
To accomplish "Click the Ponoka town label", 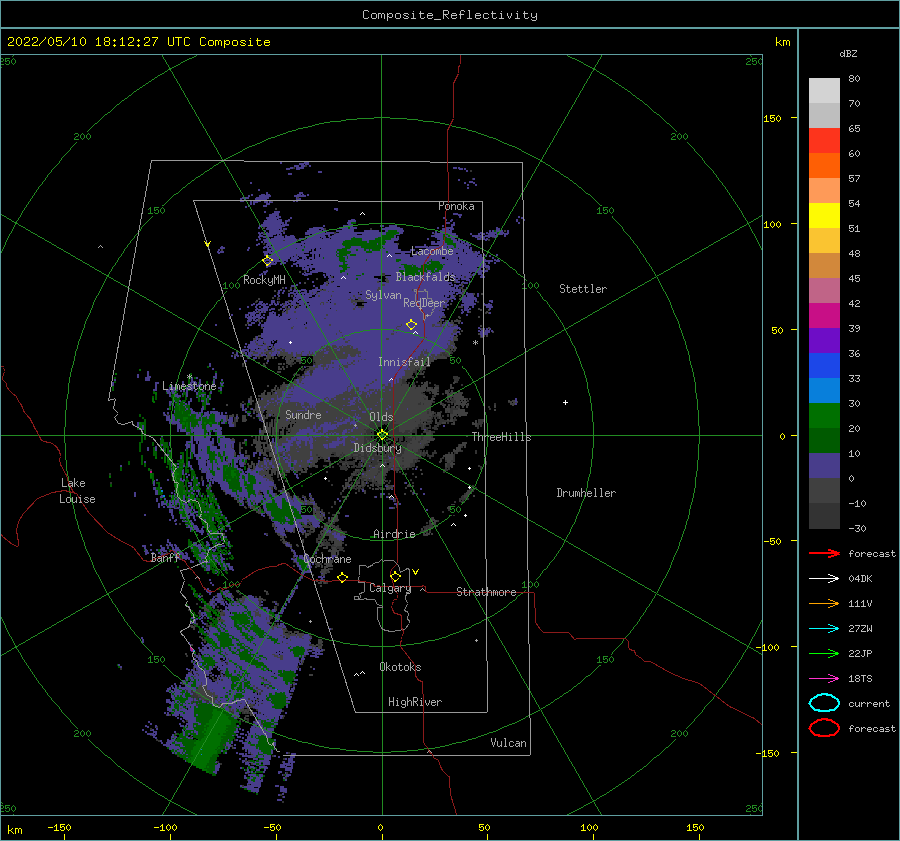I will 456,207.
